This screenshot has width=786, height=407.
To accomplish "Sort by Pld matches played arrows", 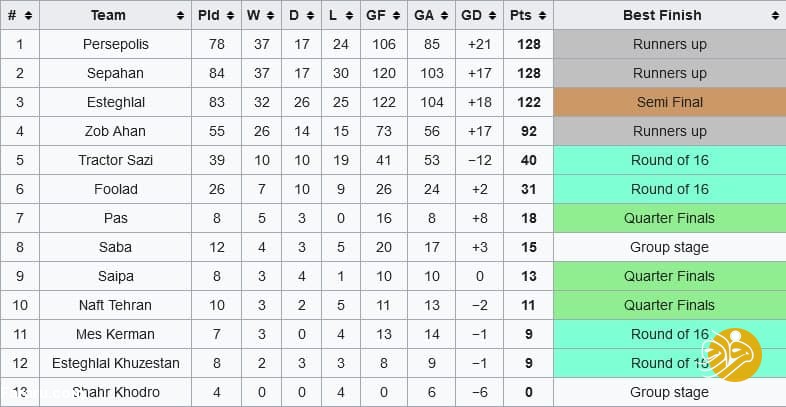I will tap(232, 15).
